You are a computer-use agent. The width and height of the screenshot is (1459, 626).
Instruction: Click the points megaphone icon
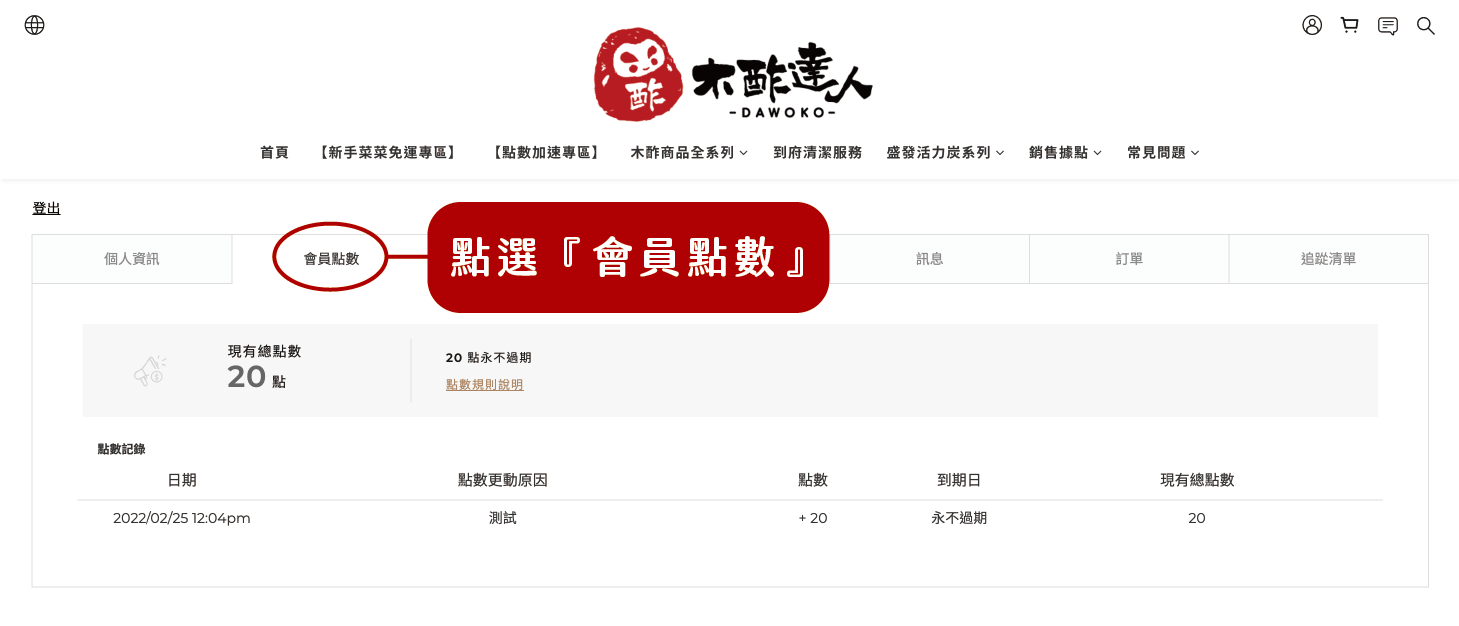(150, 370)
